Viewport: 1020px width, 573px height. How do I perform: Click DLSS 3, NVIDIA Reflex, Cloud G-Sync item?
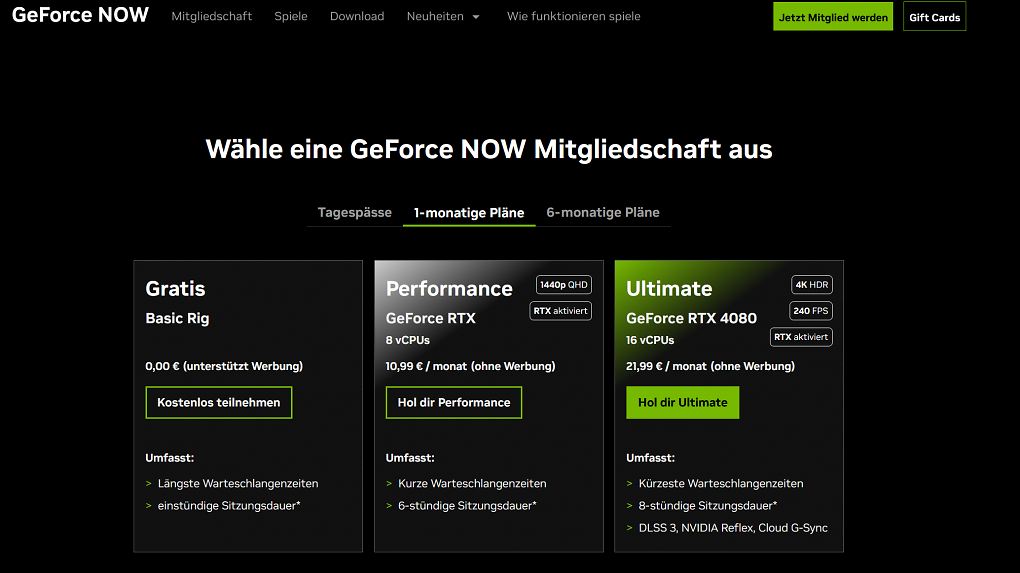pyautogui.click(x=733, y=528)
